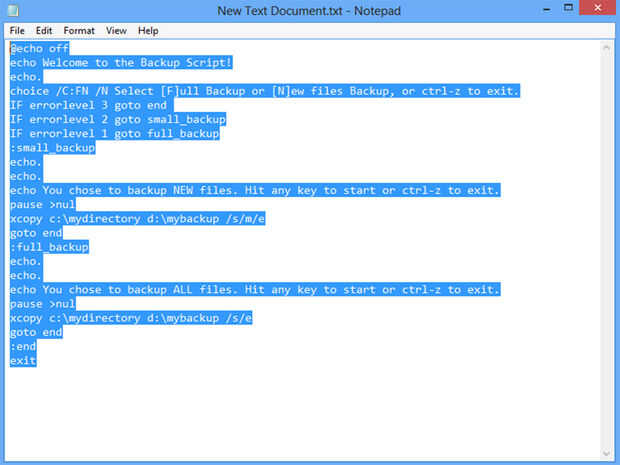Minimize the Notepad window

tap(547, 9)
